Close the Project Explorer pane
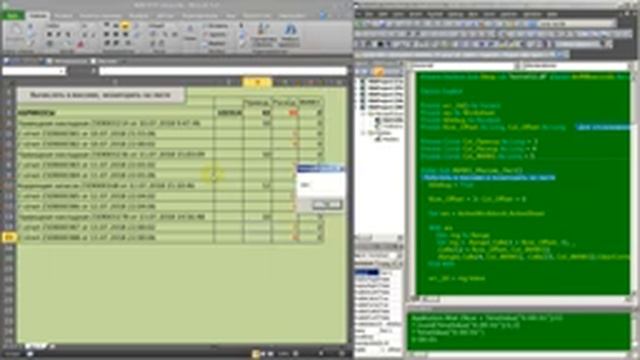The width and height of the screenshot is (640, 360). pos(400,64)
